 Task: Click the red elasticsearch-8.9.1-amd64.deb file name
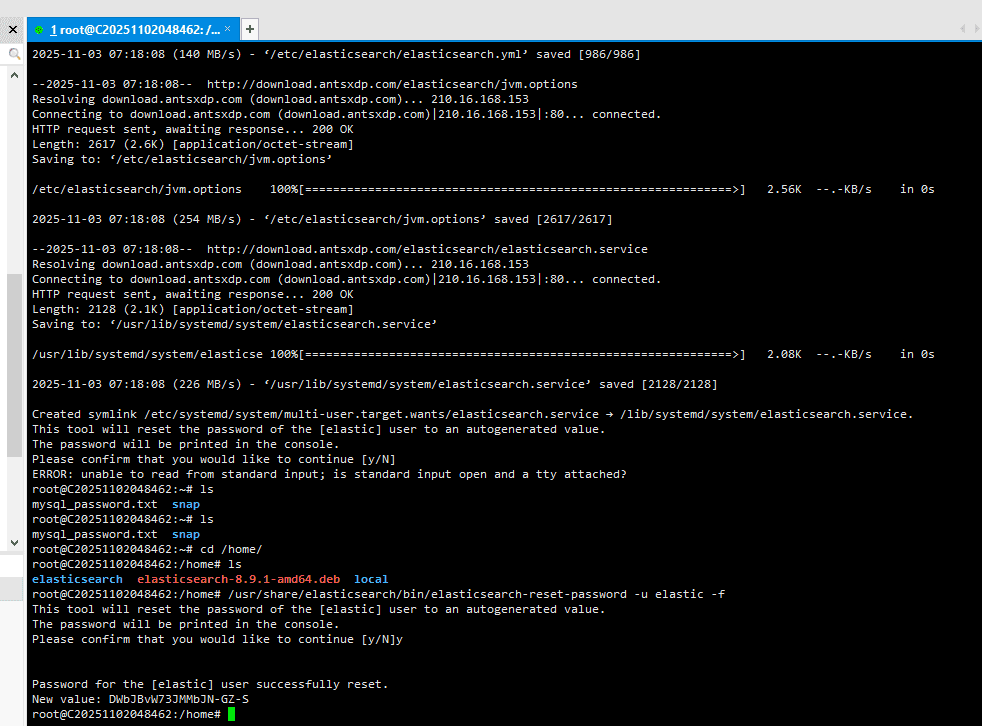click(239, 579)
